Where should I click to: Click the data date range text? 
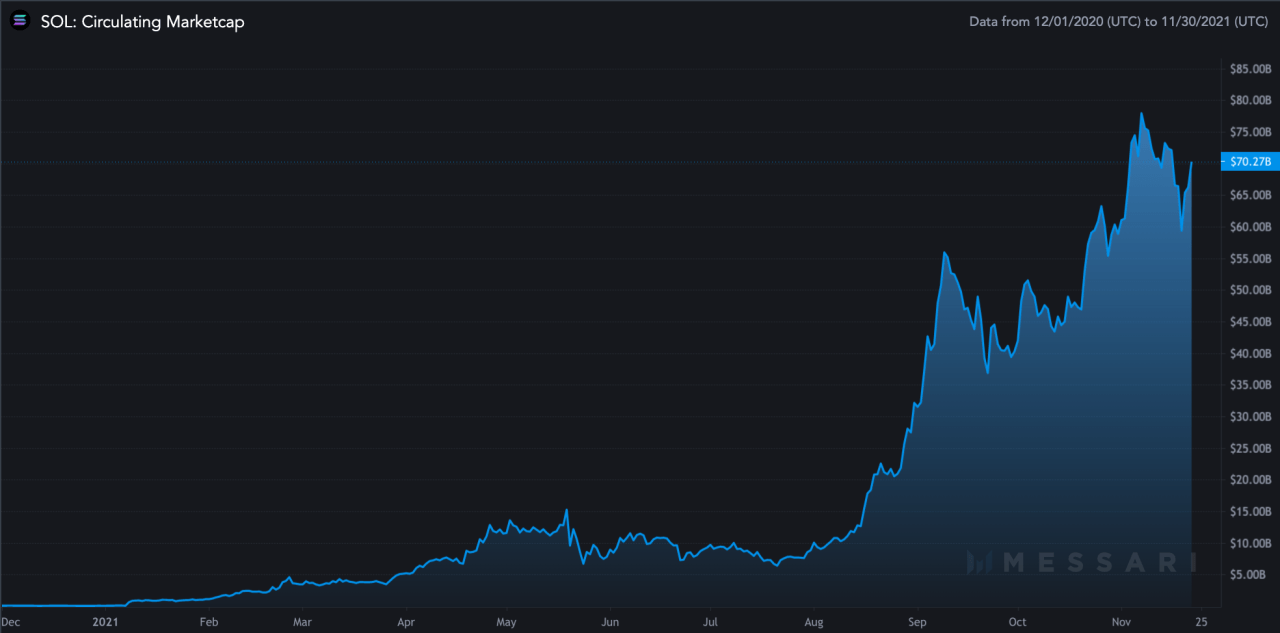click(x=1119, y=21)
